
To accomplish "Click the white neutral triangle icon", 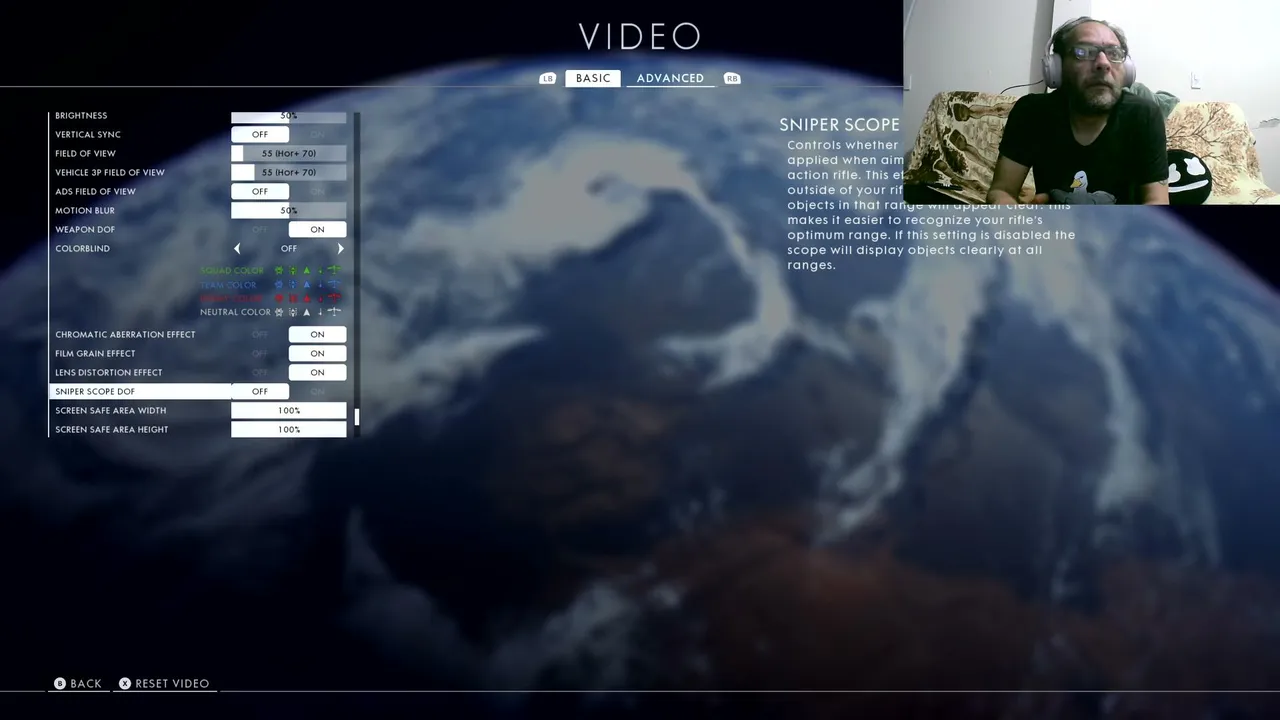I will [307, 312].
